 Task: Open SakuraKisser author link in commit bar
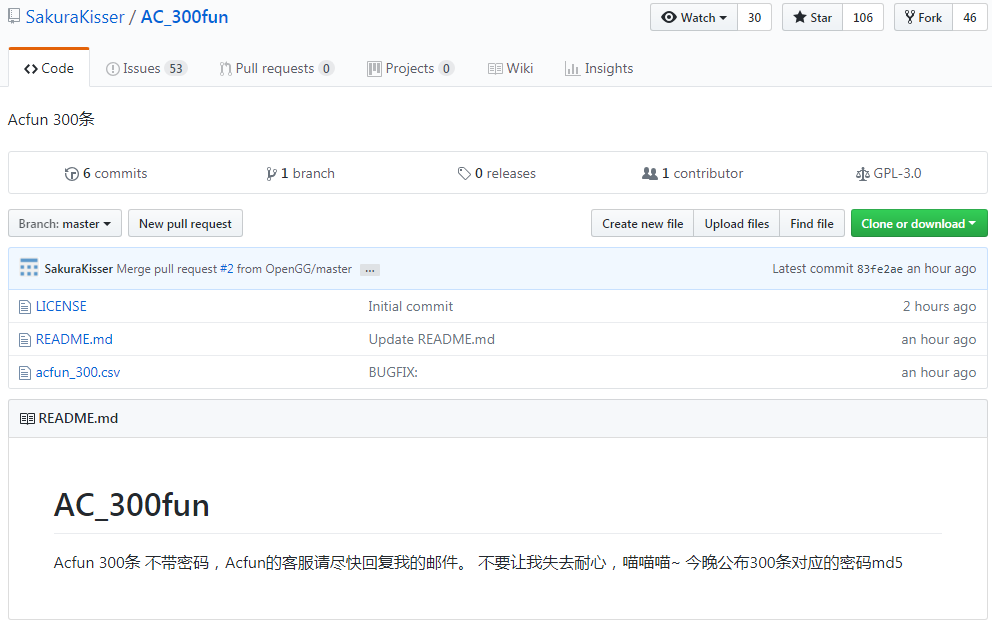[x=78, y=269]
